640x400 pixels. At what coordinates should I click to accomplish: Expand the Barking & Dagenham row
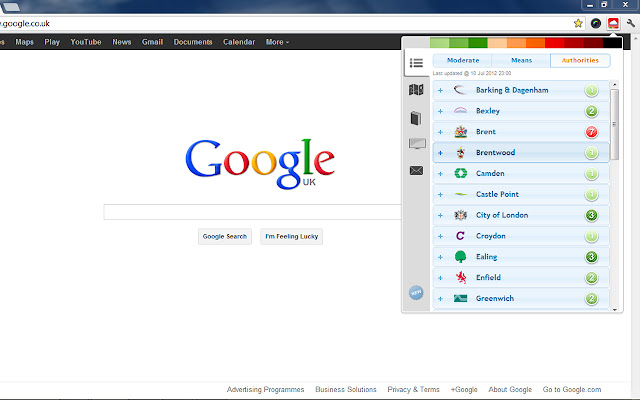440,90
